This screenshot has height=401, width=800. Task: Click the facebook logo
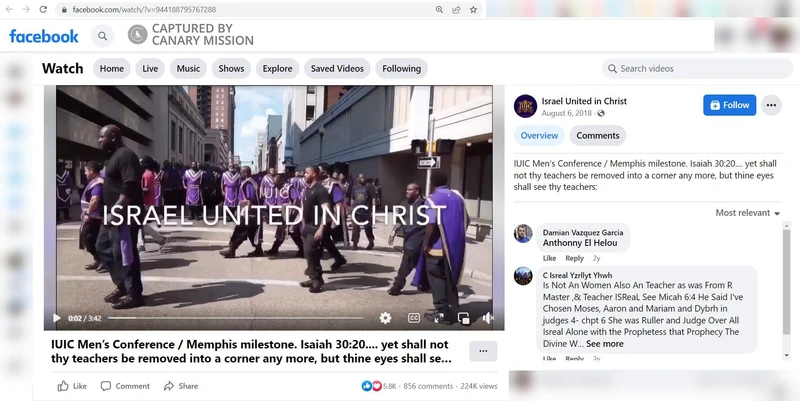pyautogui.click(x=44, y=36)
